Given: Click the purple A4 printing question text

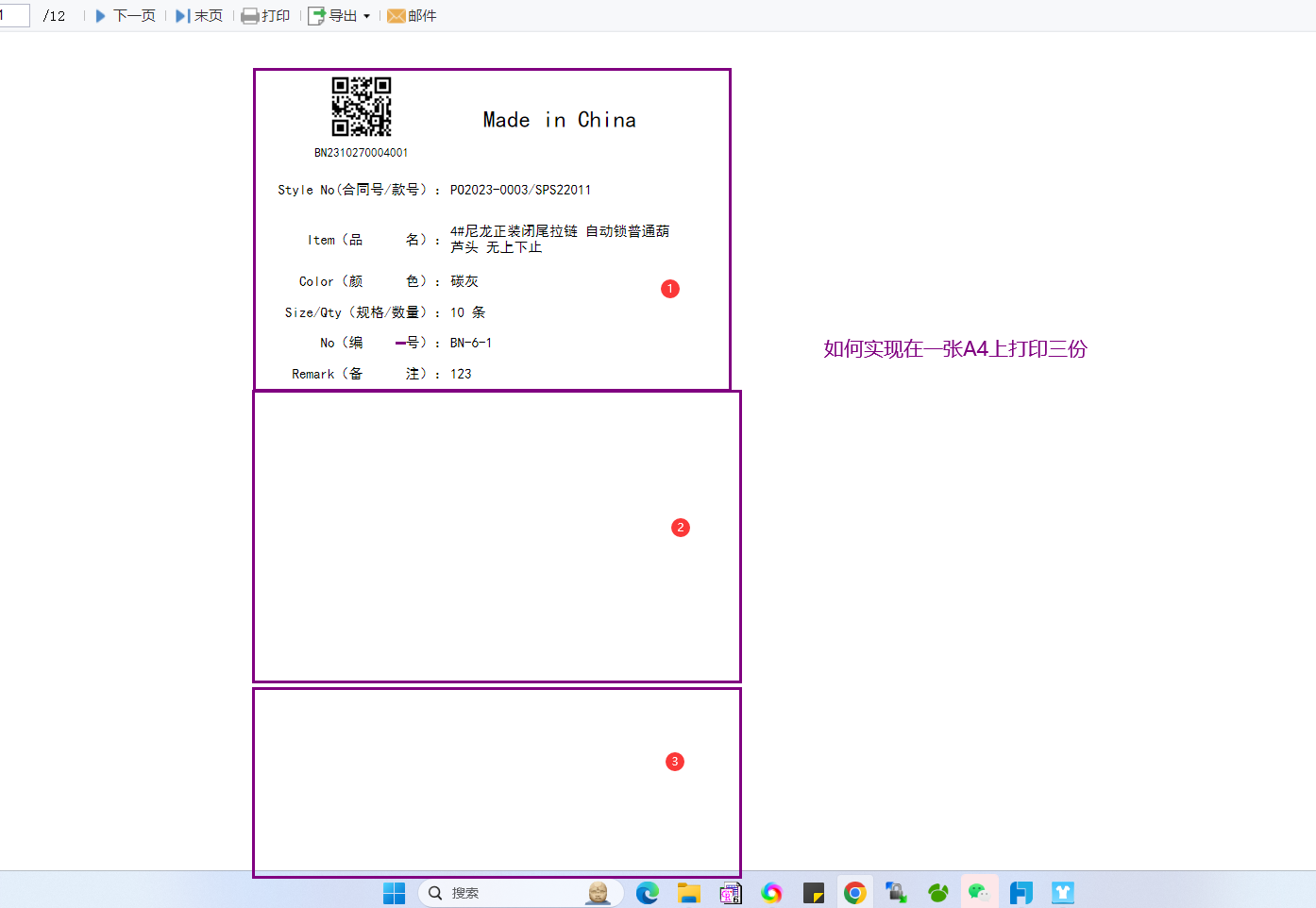Looking at the screenshot, I should coord(954,349).
